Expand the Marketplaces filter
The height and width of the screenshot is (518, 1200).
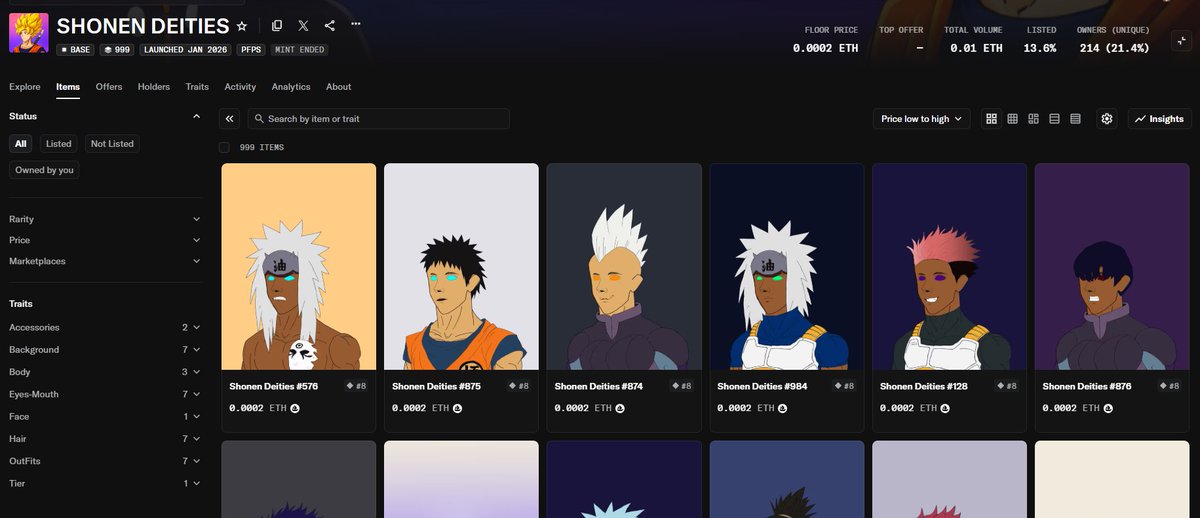104,261
